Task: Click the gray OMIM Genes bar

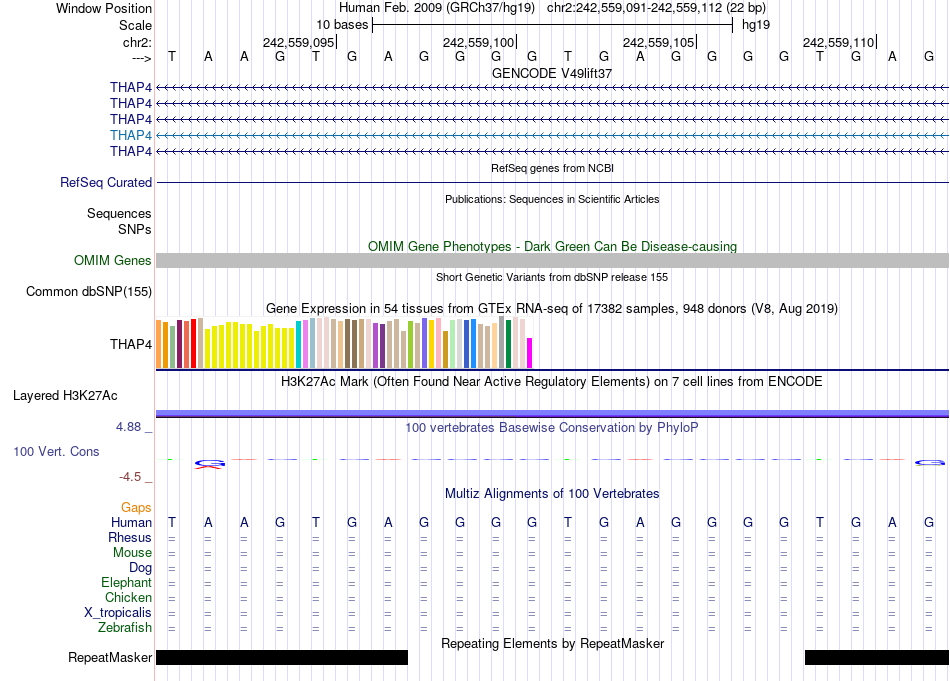Action: [553, 261]
